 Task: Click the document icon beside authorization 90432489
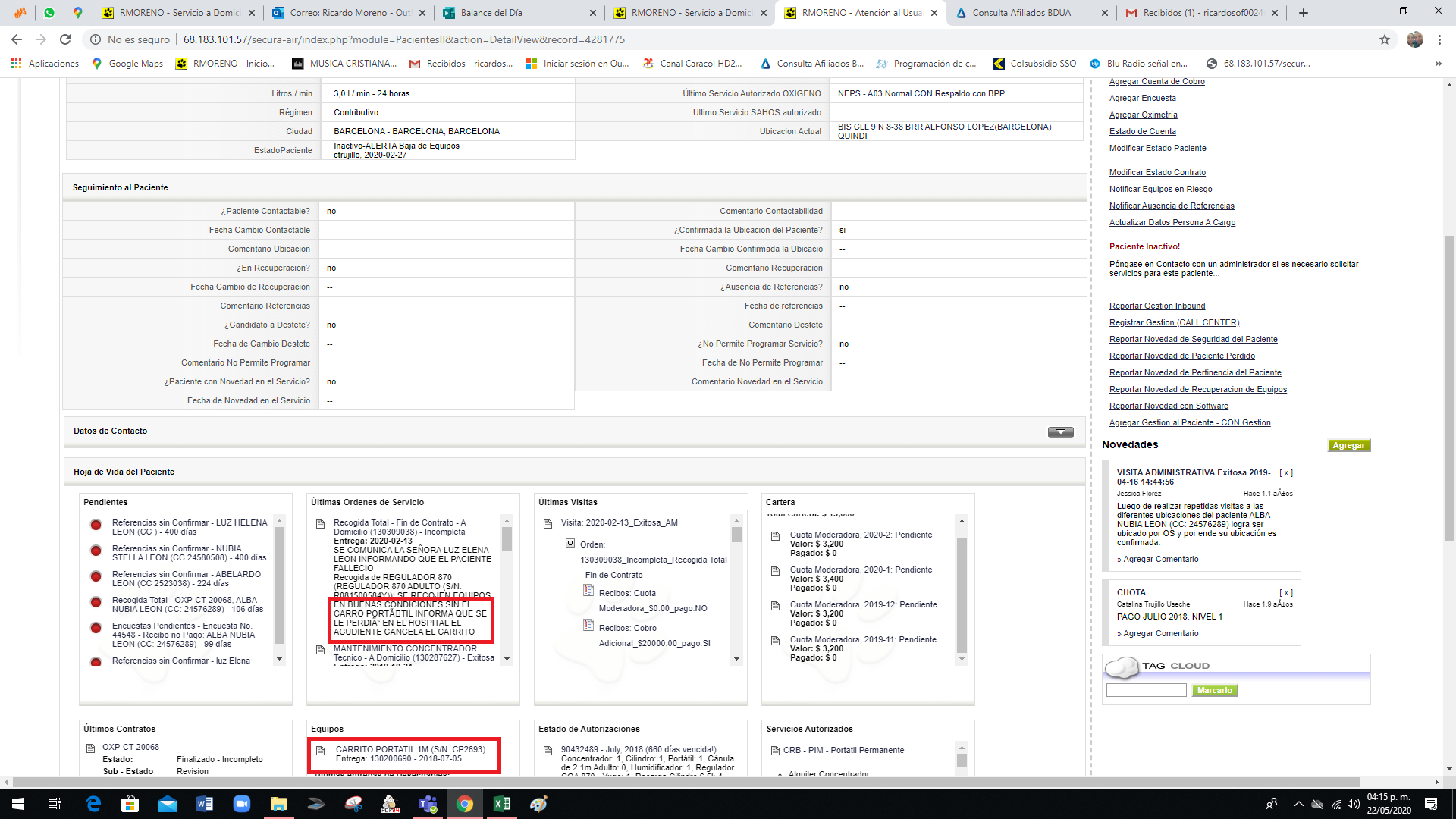(x=548, y=751)
